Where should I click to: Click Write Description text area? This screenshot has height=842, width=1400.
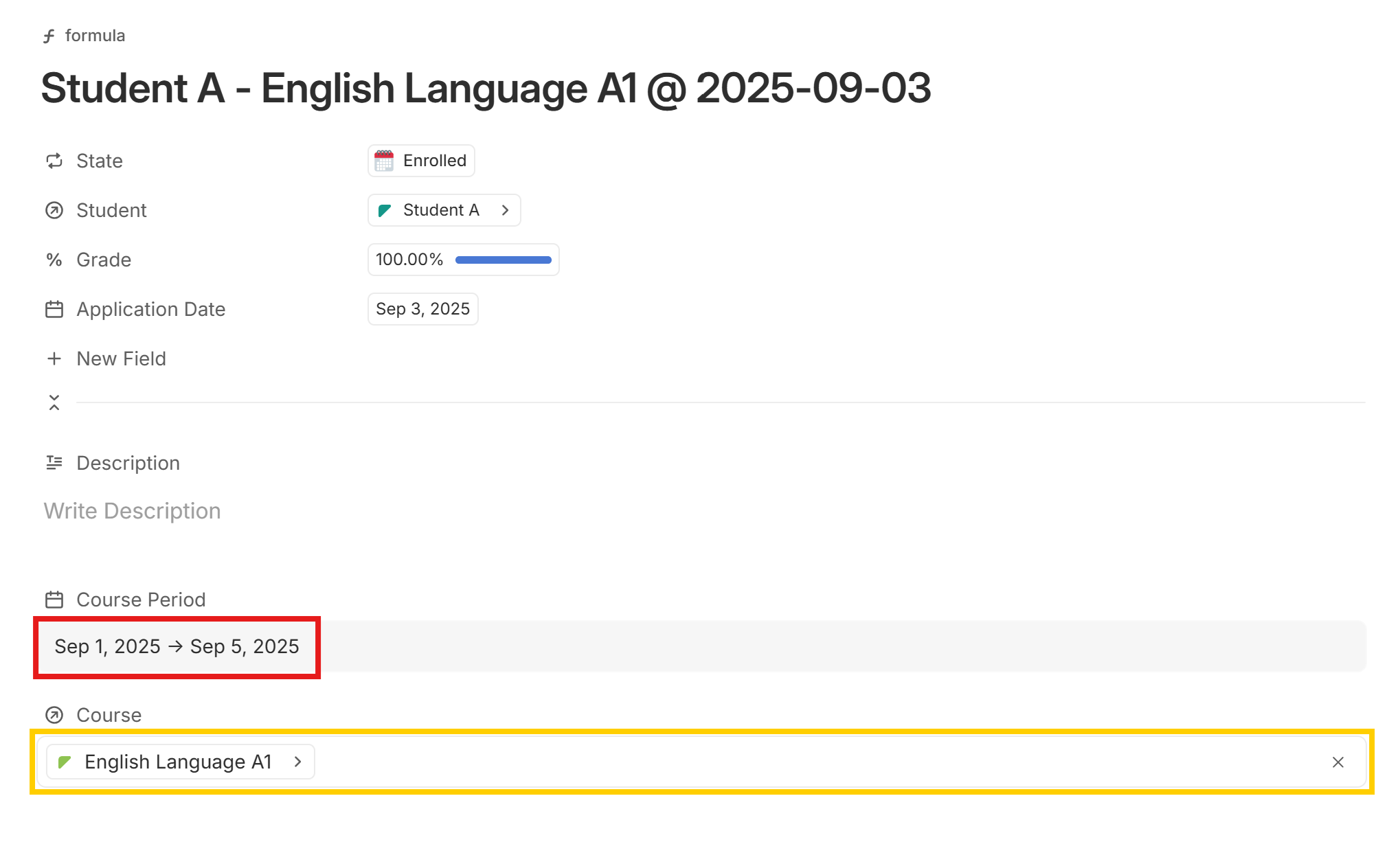(x=133, y=511)
